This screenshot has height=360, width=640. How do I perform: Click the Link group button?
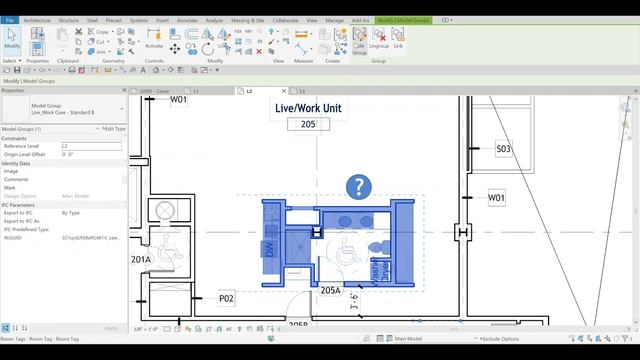coord(398,38)
